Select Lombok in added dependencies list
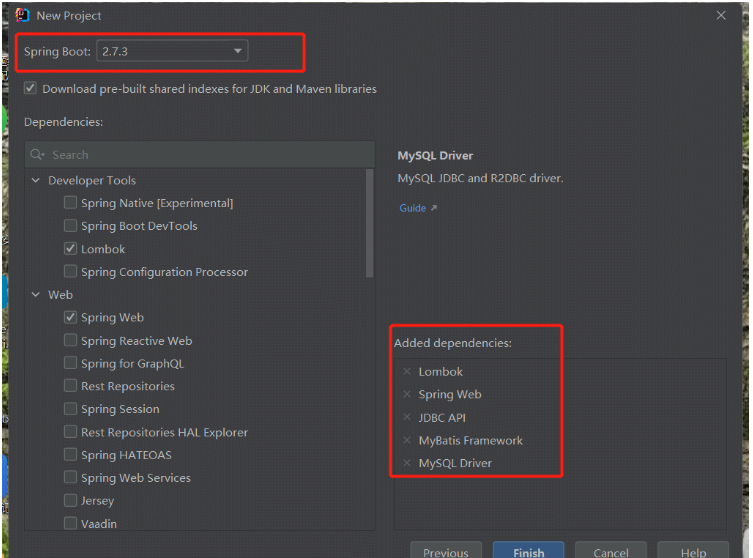The image size is (753, 558). coord(440,371)
